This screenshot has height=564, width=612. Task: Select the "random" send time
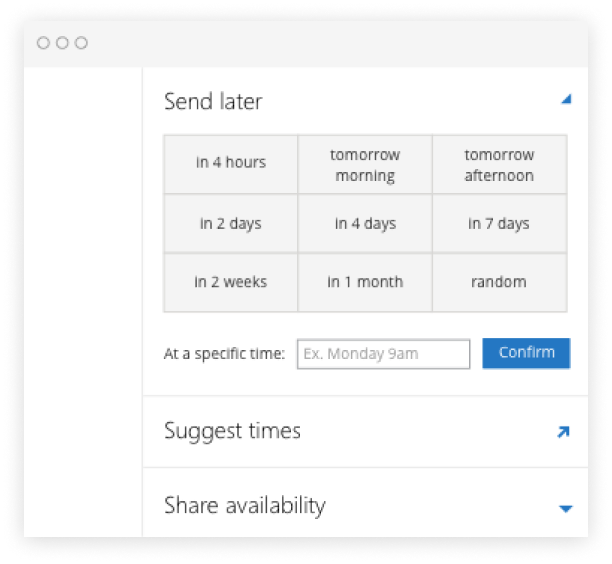[x=500, y=283]
